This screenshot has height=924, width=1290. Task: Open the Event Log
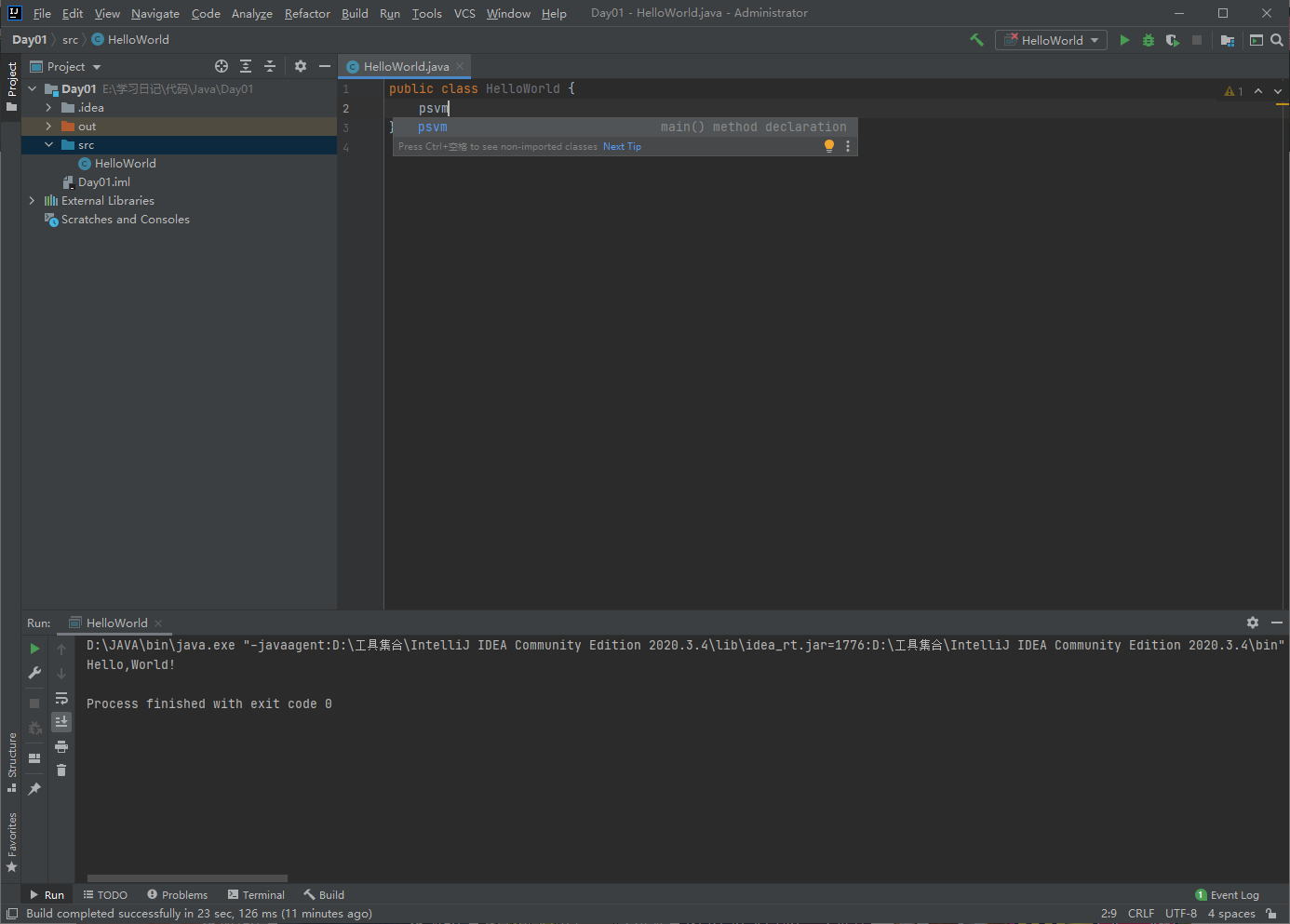pos(1227,894)
